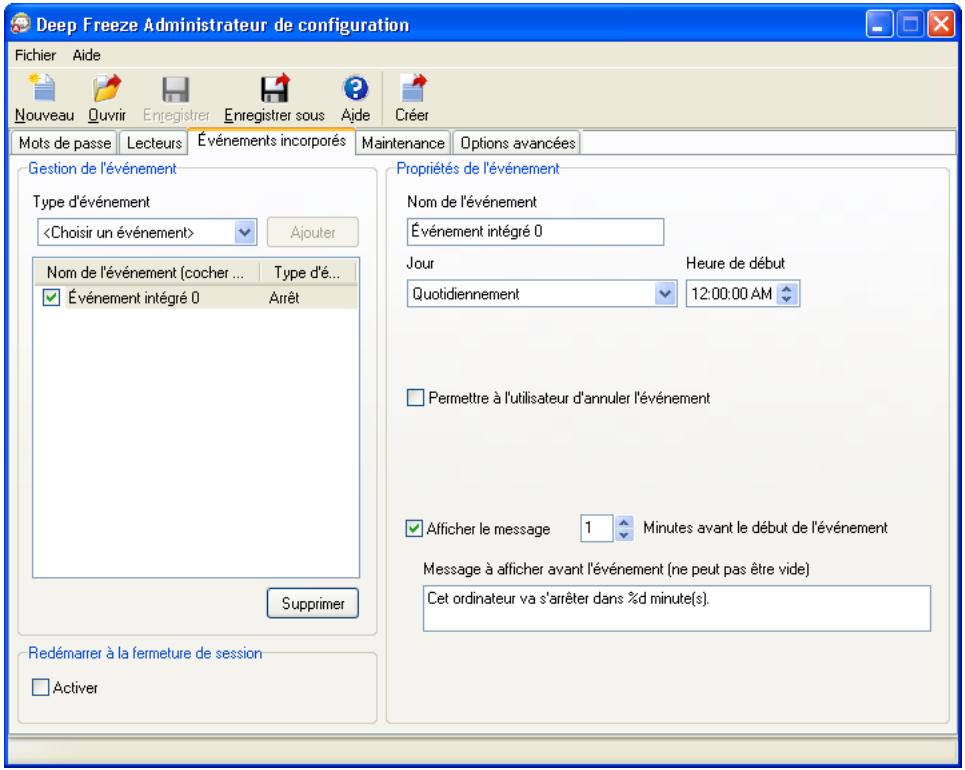Open the Maintenance tab
Image resolution: width=965 pixels, height=770 pixels.
[403, 143]
